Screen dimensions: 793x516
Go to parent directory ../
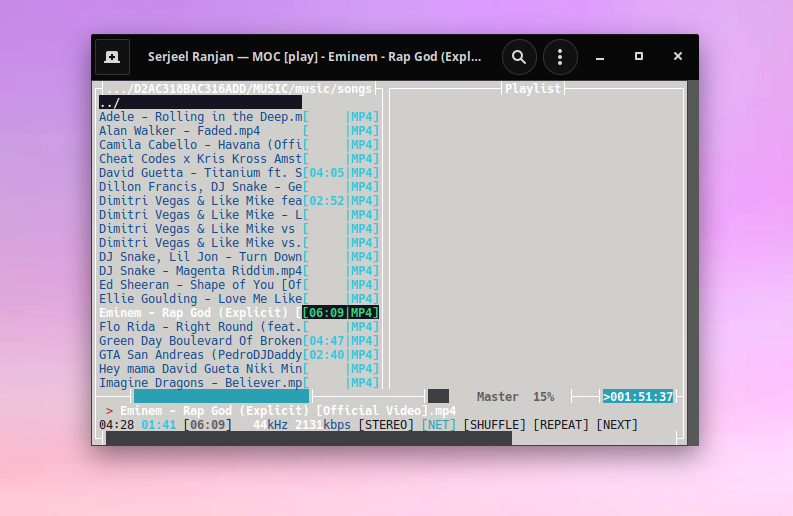click(x=200, y=103)
